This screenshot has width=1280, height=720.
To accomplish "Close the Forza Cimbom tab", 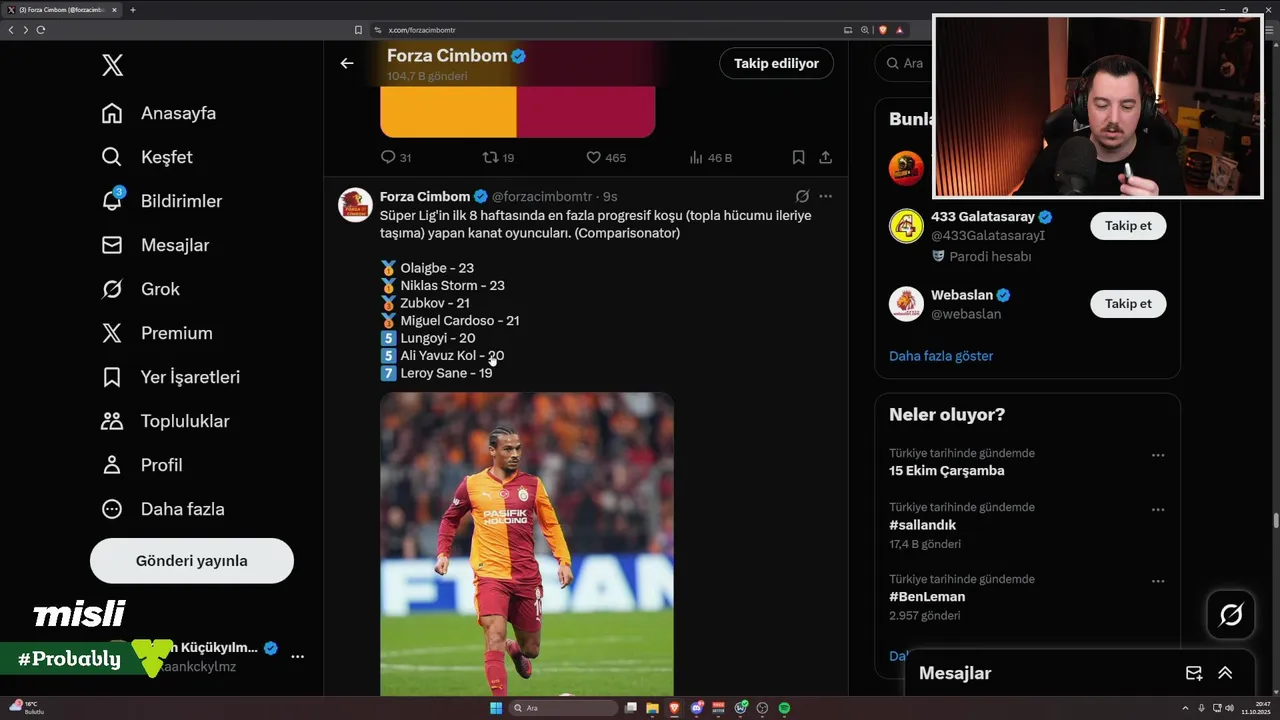I will click(x=115, y=10).
